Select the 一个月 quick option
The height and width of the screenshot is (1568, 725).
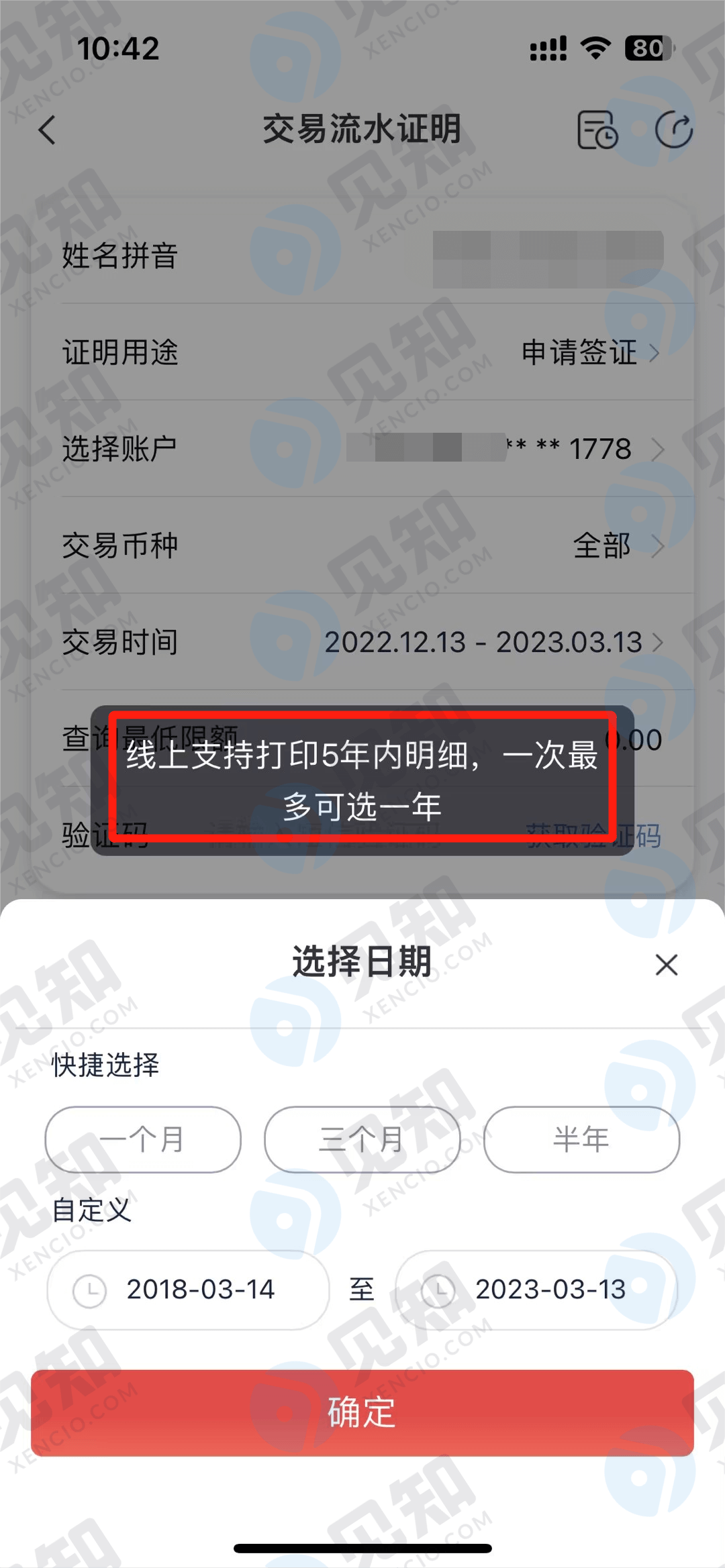tap(143, 1139)
